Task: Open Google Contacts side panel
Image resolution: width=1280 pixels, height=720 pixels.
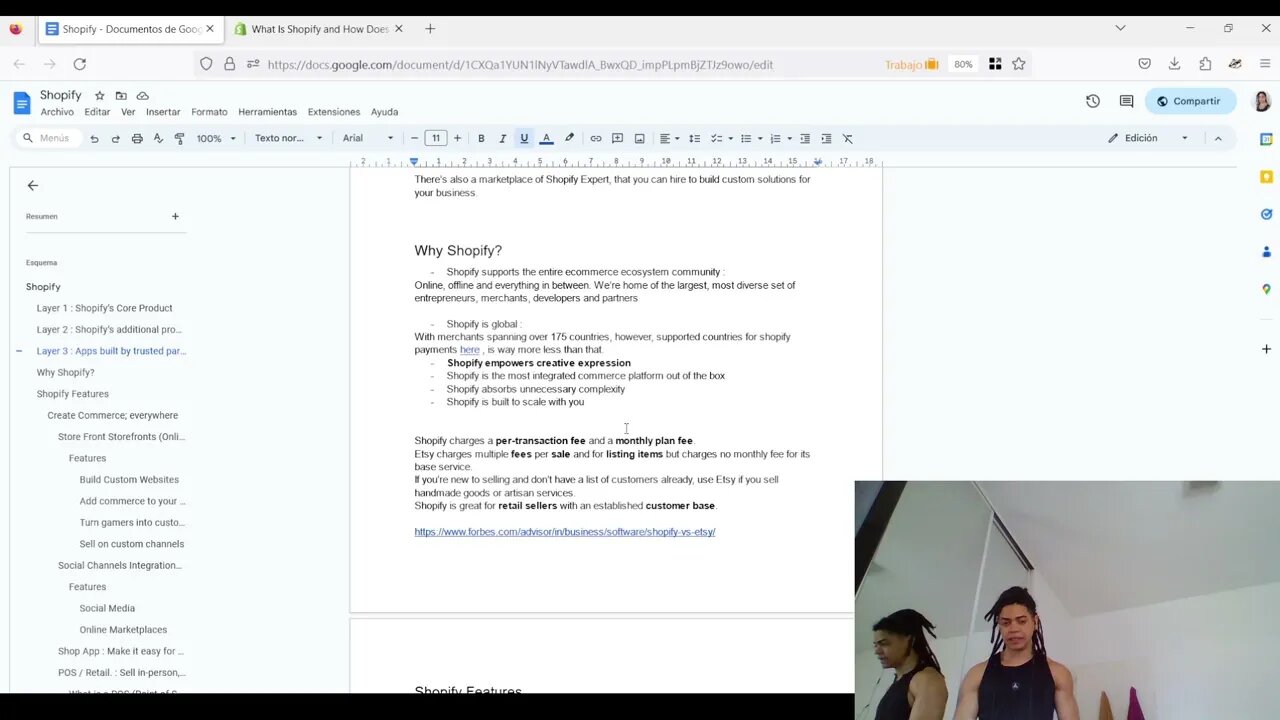Action: pos(1266,251)
